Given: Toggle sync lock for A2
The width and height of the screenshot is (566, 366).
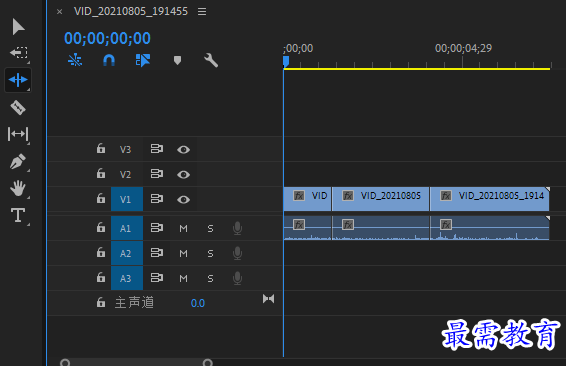Looking at the screenshot, I should [x=157, y=253].
